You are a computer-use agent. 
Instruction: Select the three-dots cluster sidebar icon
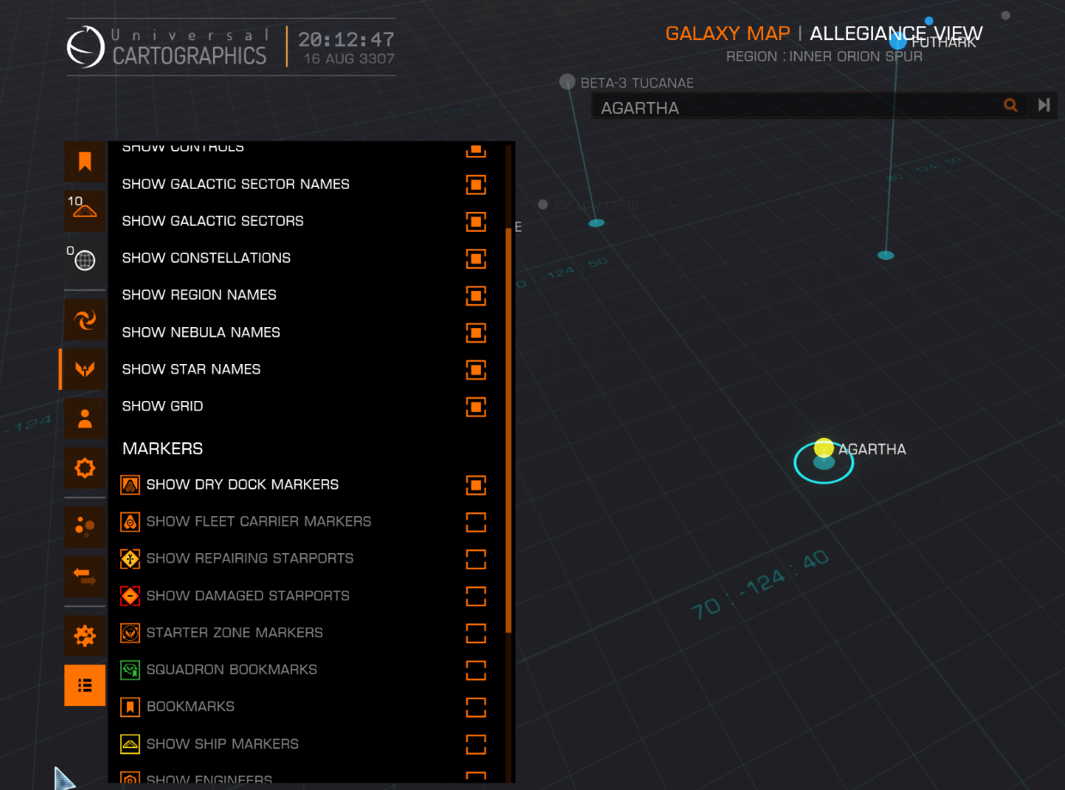tap(85, 526)
